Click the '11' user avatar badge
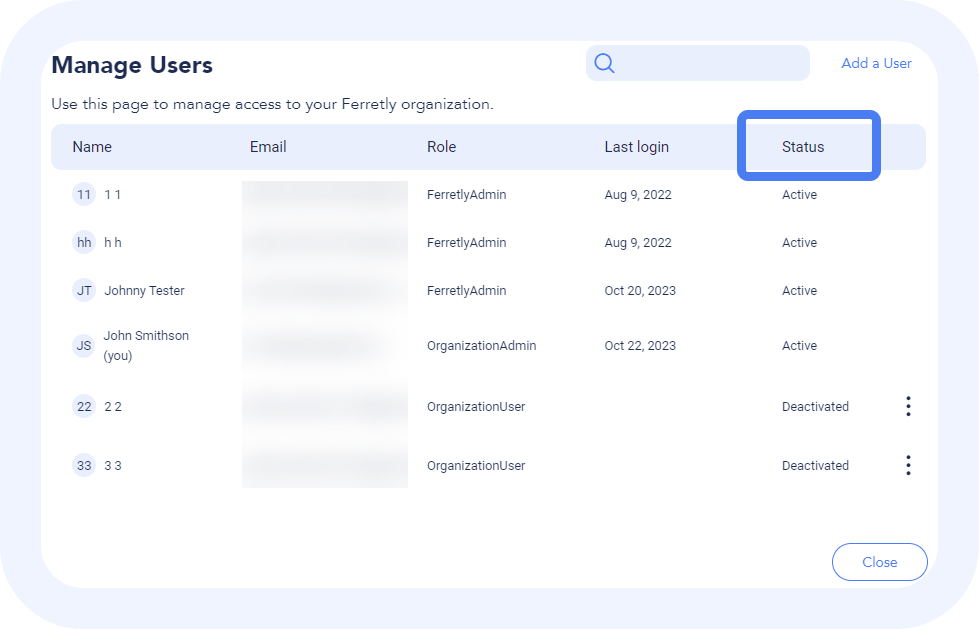Image resolution: width=979 pixels, height=629 pixels. (84, 195)
